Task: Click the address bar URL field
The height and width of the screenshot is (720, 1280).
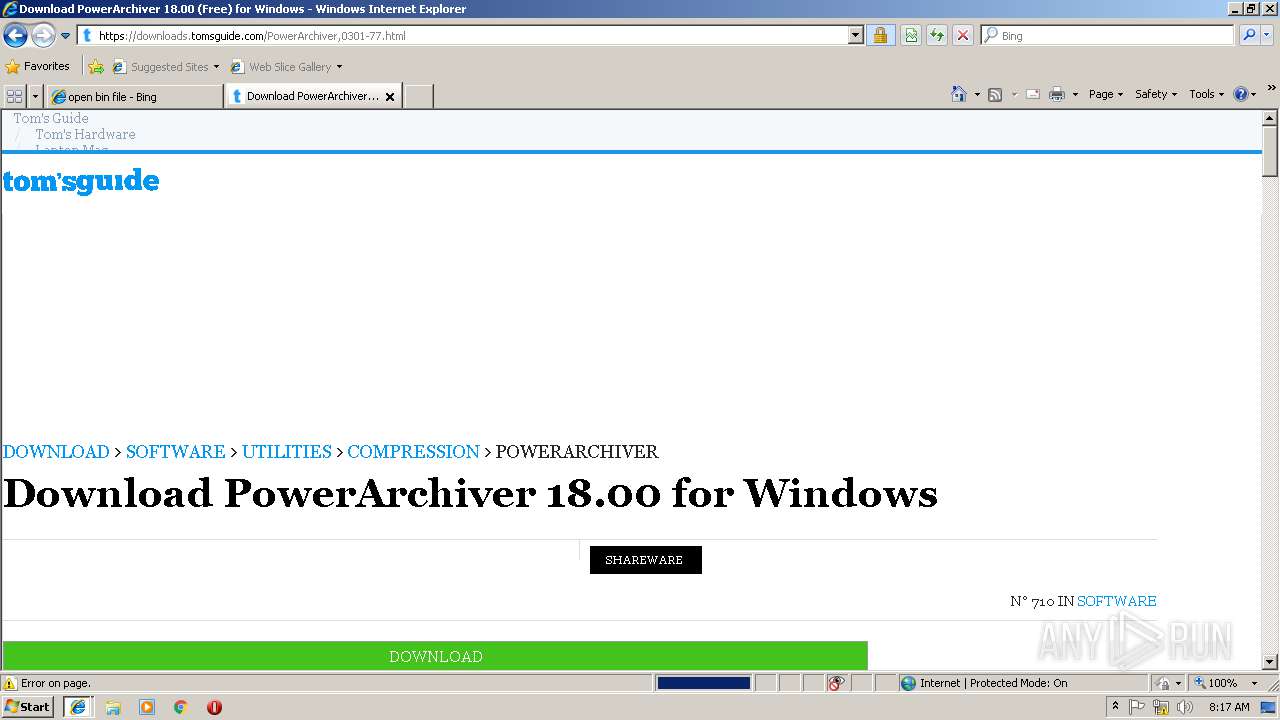Action: [x=462, y=36]
